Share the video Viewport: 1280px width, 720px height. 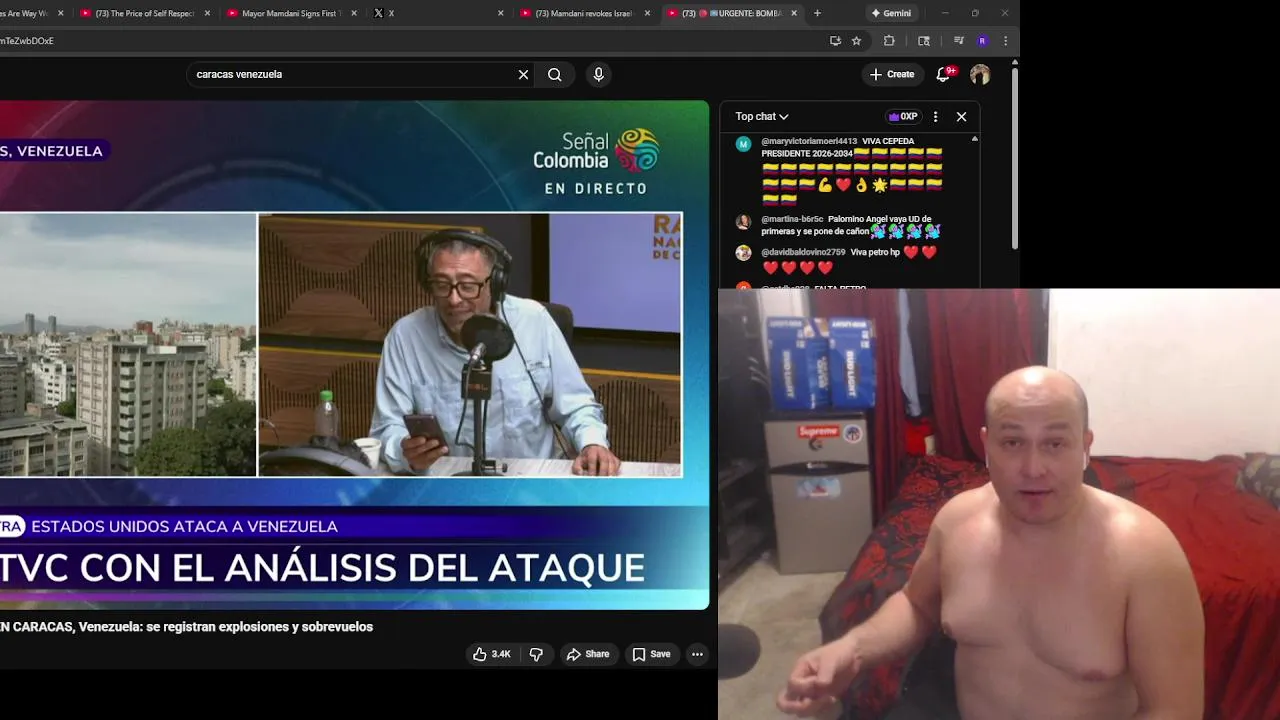[588, 654]
